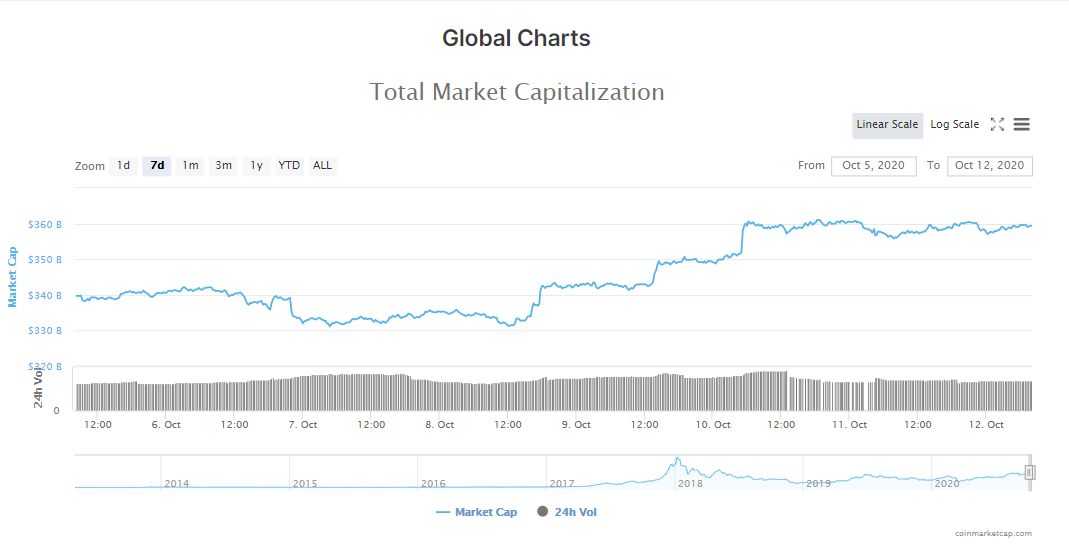Open the chart hamburger context menu
The image size is (1069, 553).
click(x=1021, y=125)
